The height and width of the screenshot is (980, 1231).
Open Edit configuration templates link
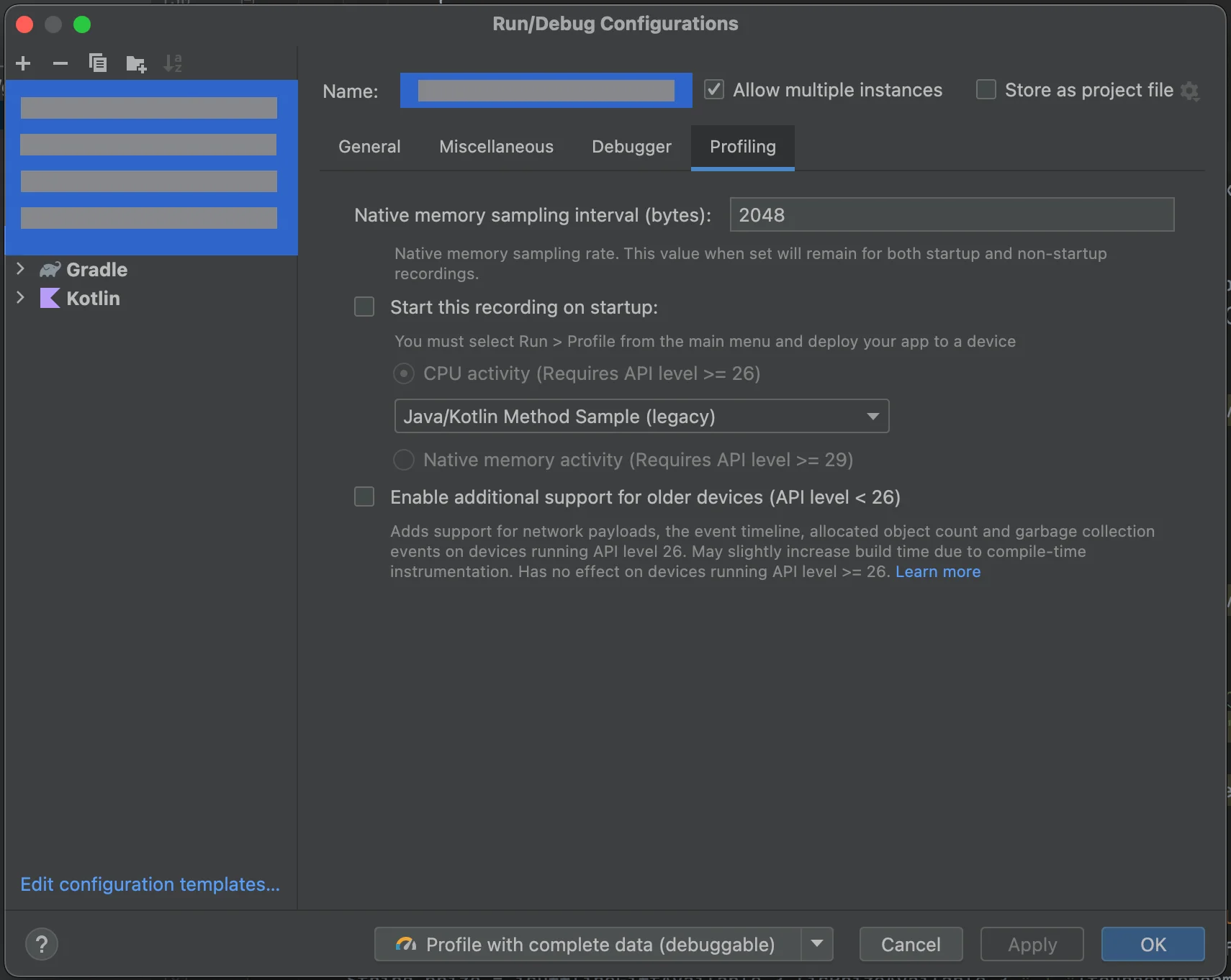coord(150,884)
